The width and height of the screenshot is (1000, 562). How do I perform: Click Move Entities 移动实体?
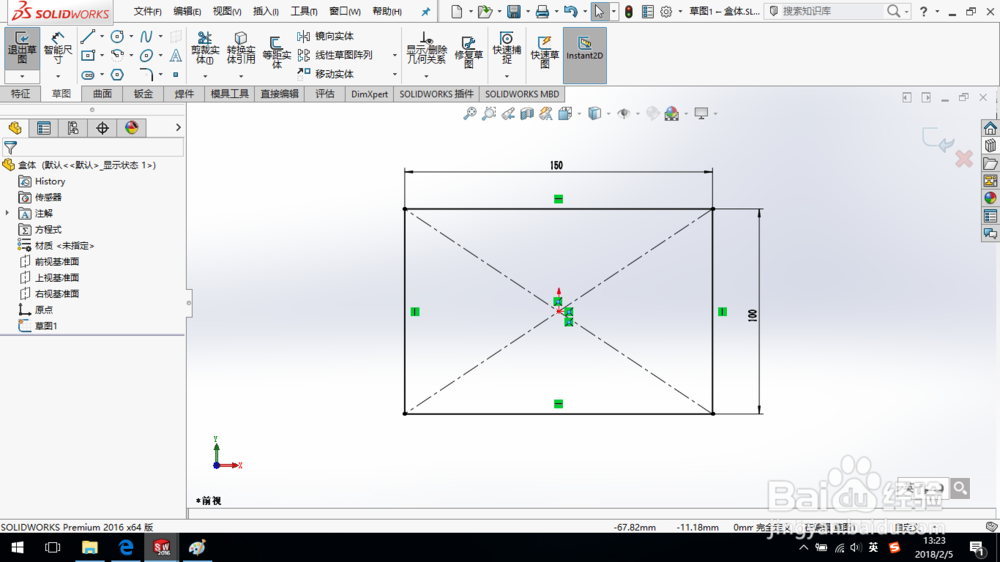[326, 74]
